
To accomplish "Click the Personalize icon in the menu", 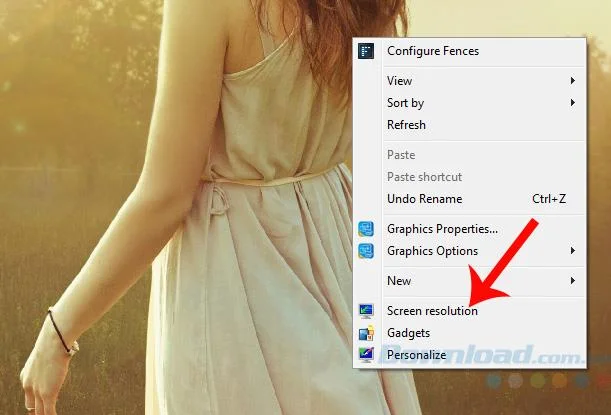I will click(367, 354).
